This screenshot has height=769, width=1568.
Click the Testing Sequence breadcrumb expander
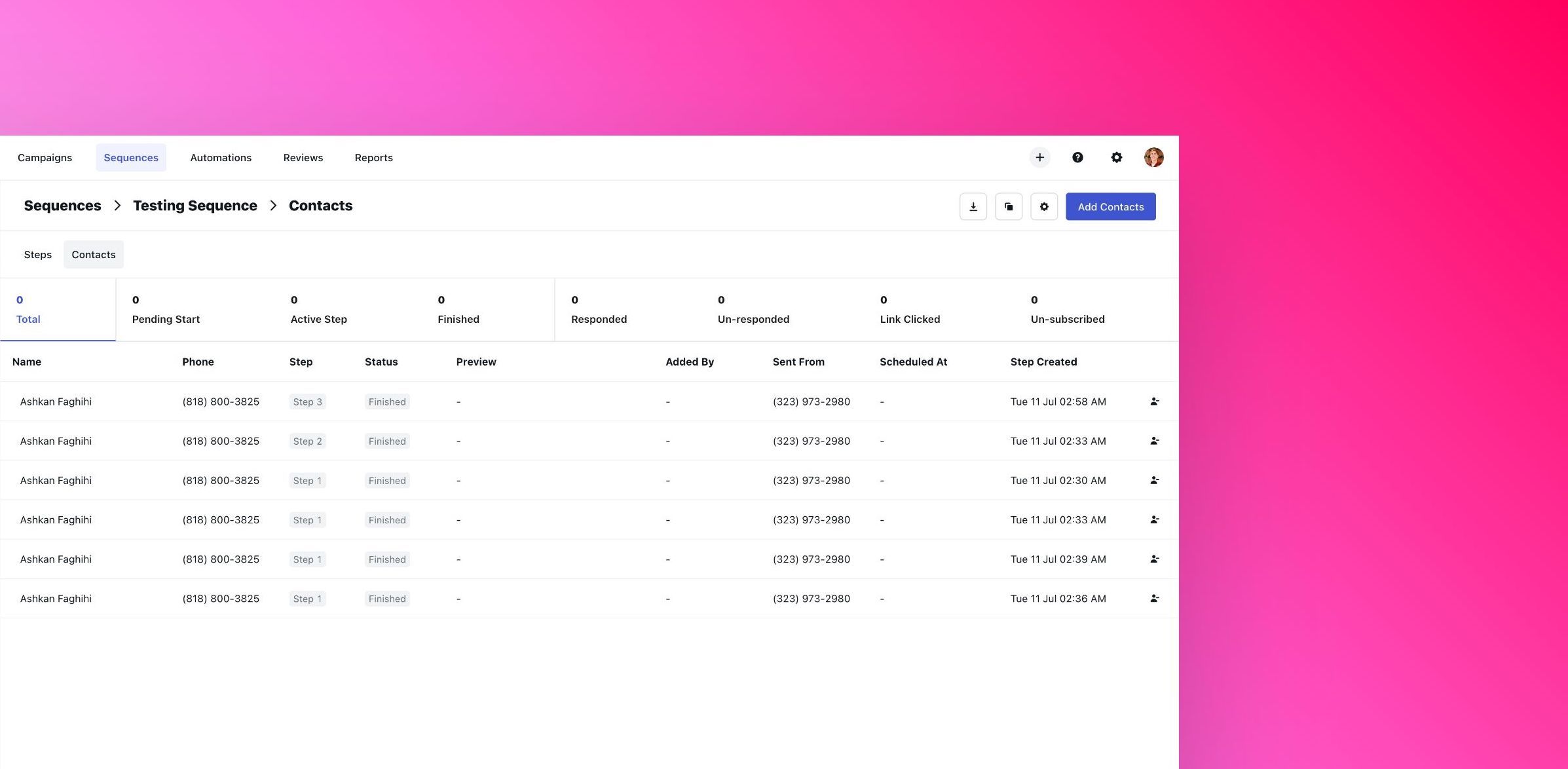tap(272, 205)
